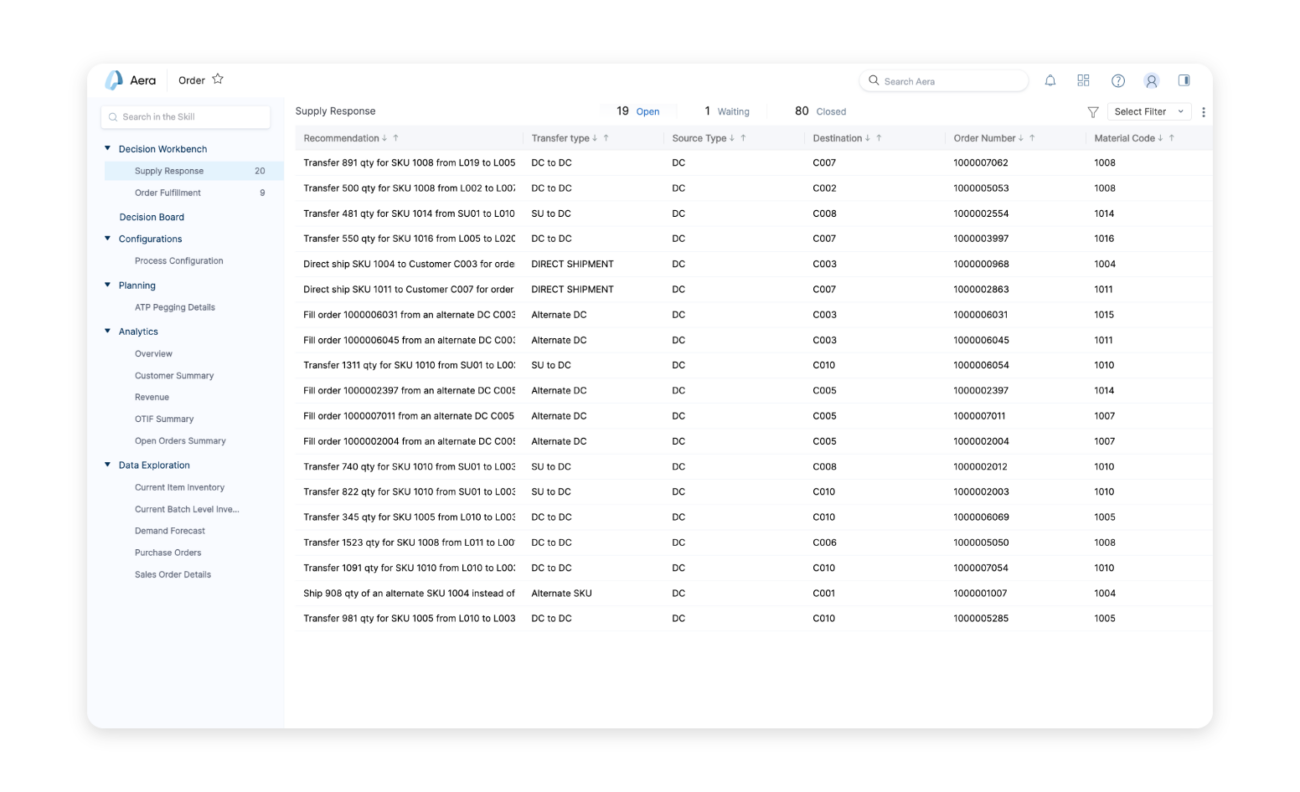The width and height of the screenshot is (1300, 792).
Task: Switch to the Closed tab
Action: (x=820, y=111)
